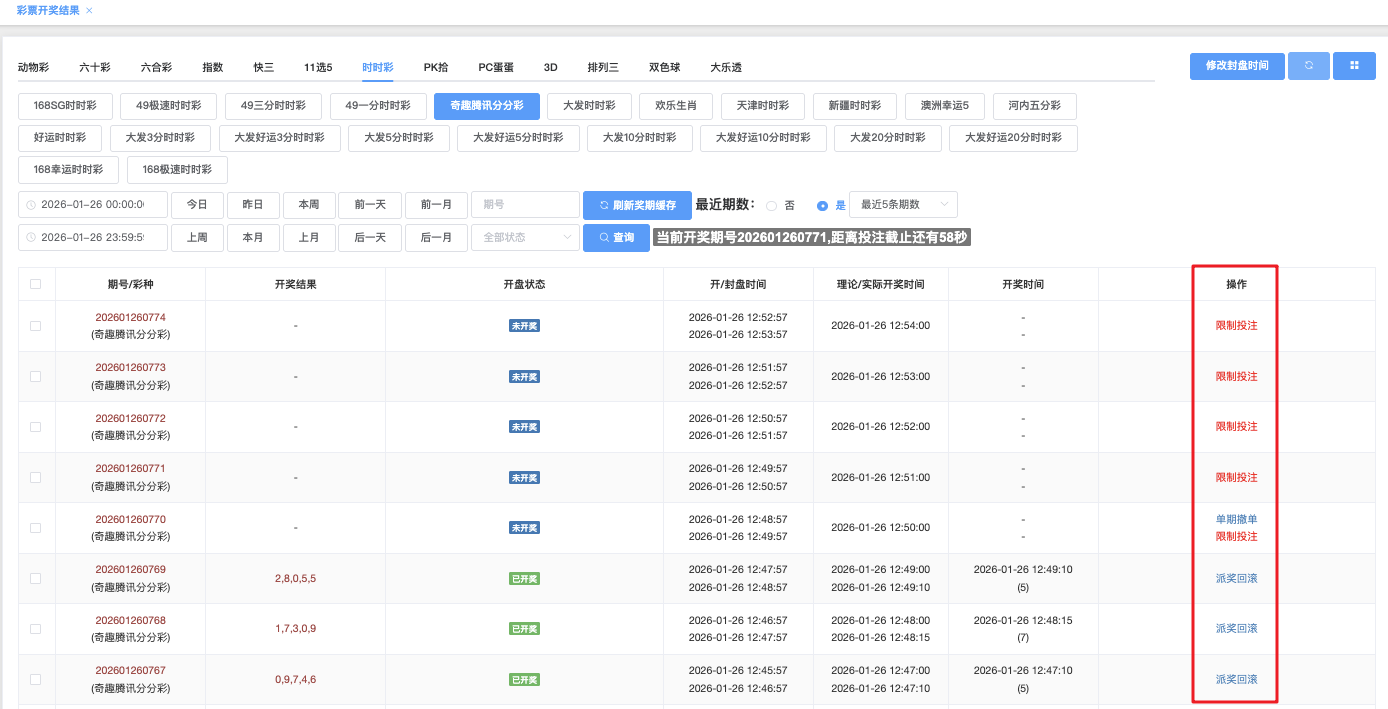
Task: Open the 全部状态 status dropdown
Action: [525, 238]
